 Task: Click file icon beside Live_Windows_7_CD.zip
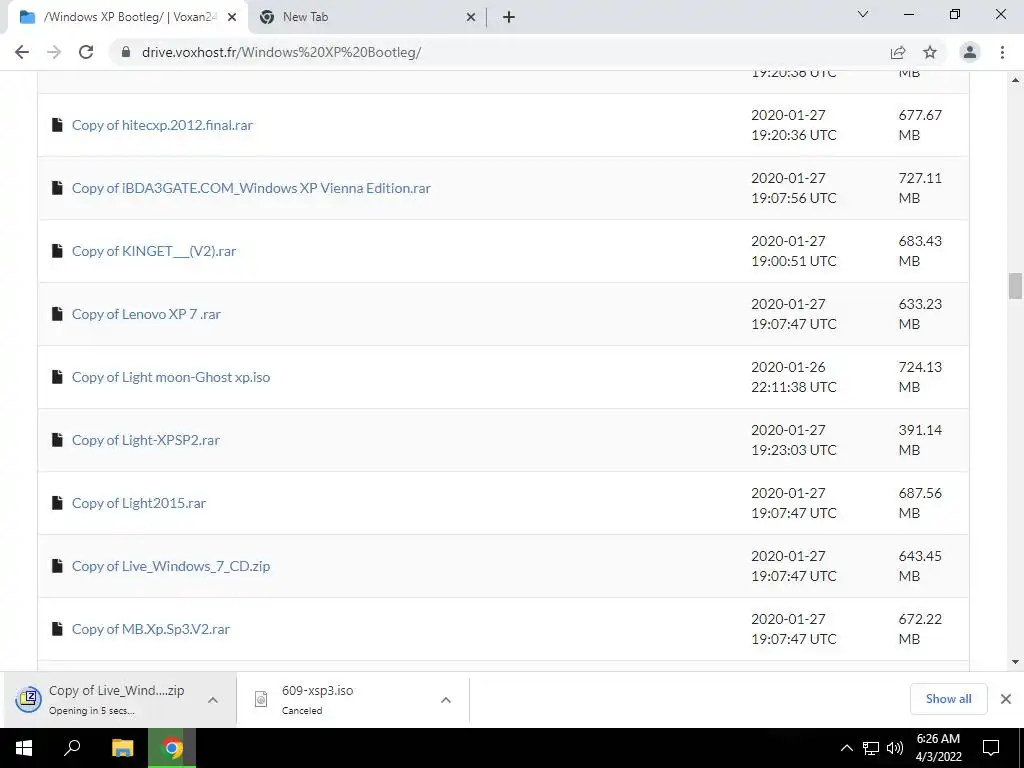point(57,566)
